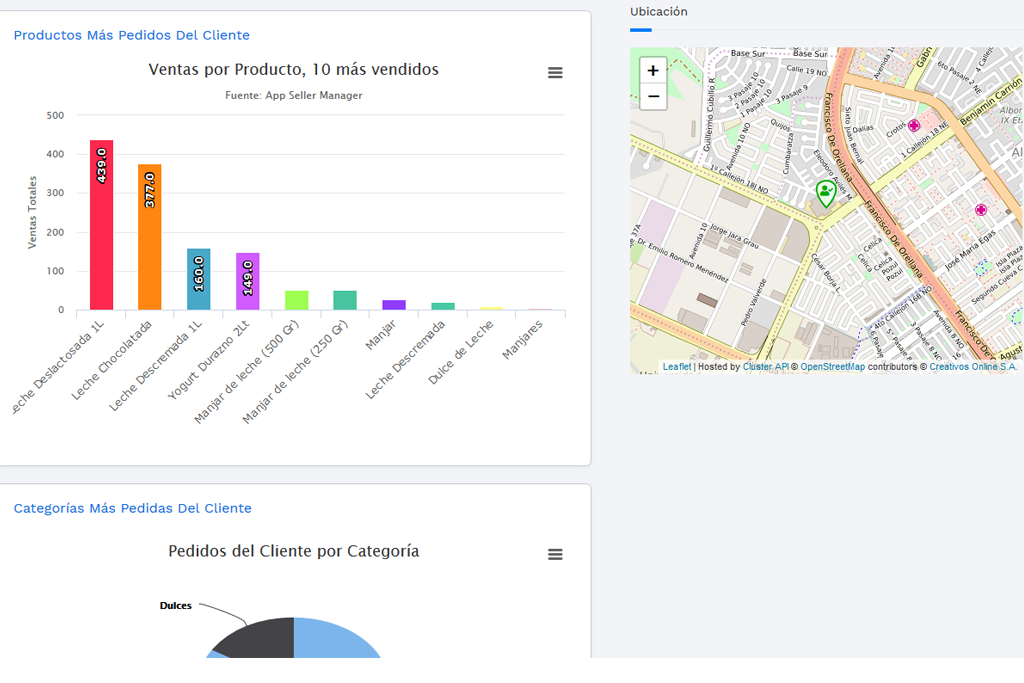Click the violet Manjar bar
Viewport: 1024px width, 683px height.
394,305
